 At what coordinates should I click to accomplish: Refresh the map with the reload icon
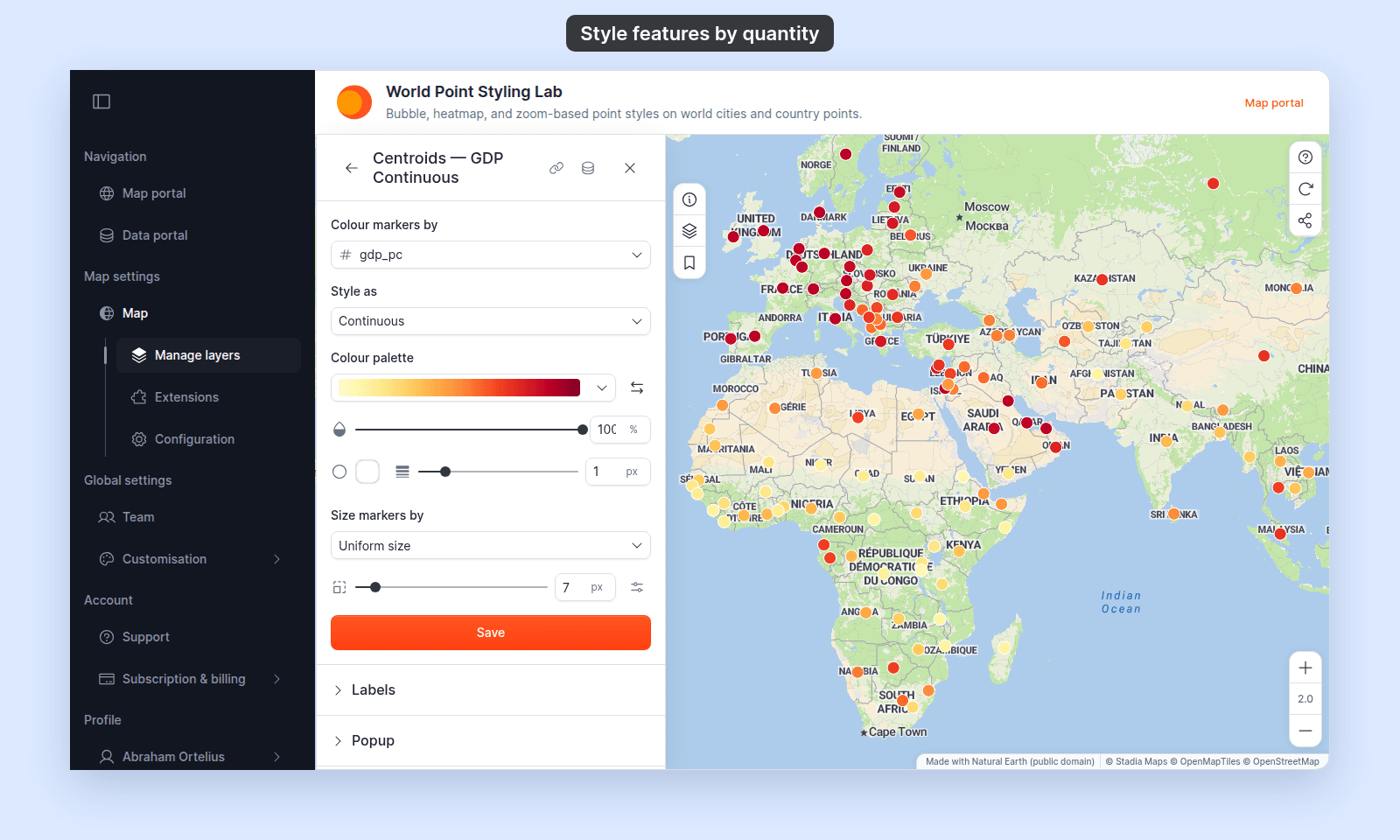1305,189
